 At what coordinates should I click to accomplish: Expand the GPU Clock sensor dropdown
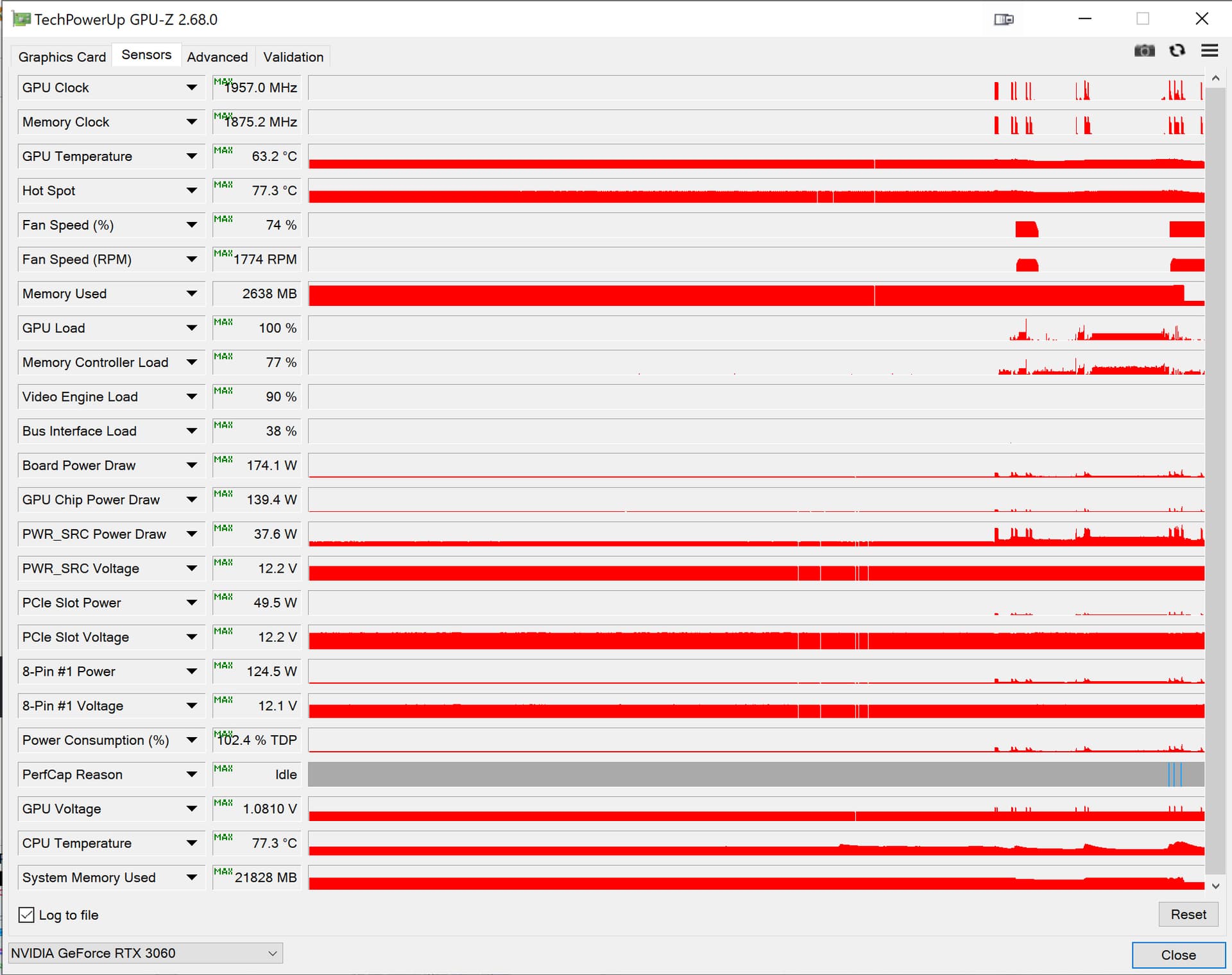pyautogui.click(x=191, y=87)
